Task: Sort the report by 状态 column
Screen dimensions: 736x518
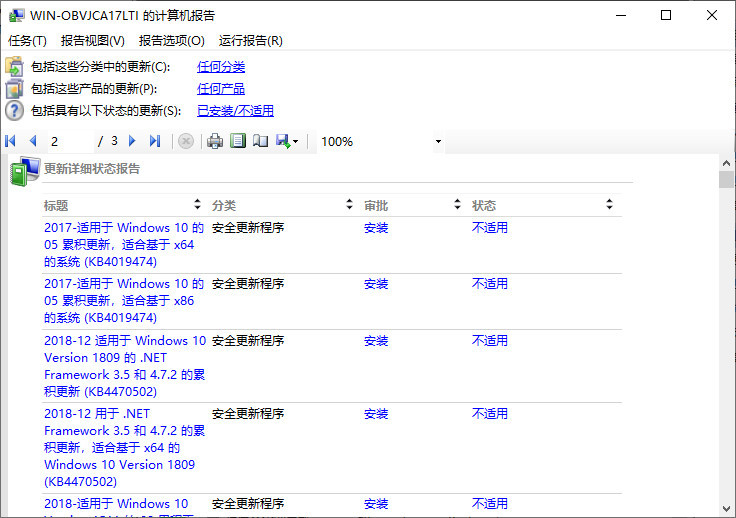Action: click(609, 205)
